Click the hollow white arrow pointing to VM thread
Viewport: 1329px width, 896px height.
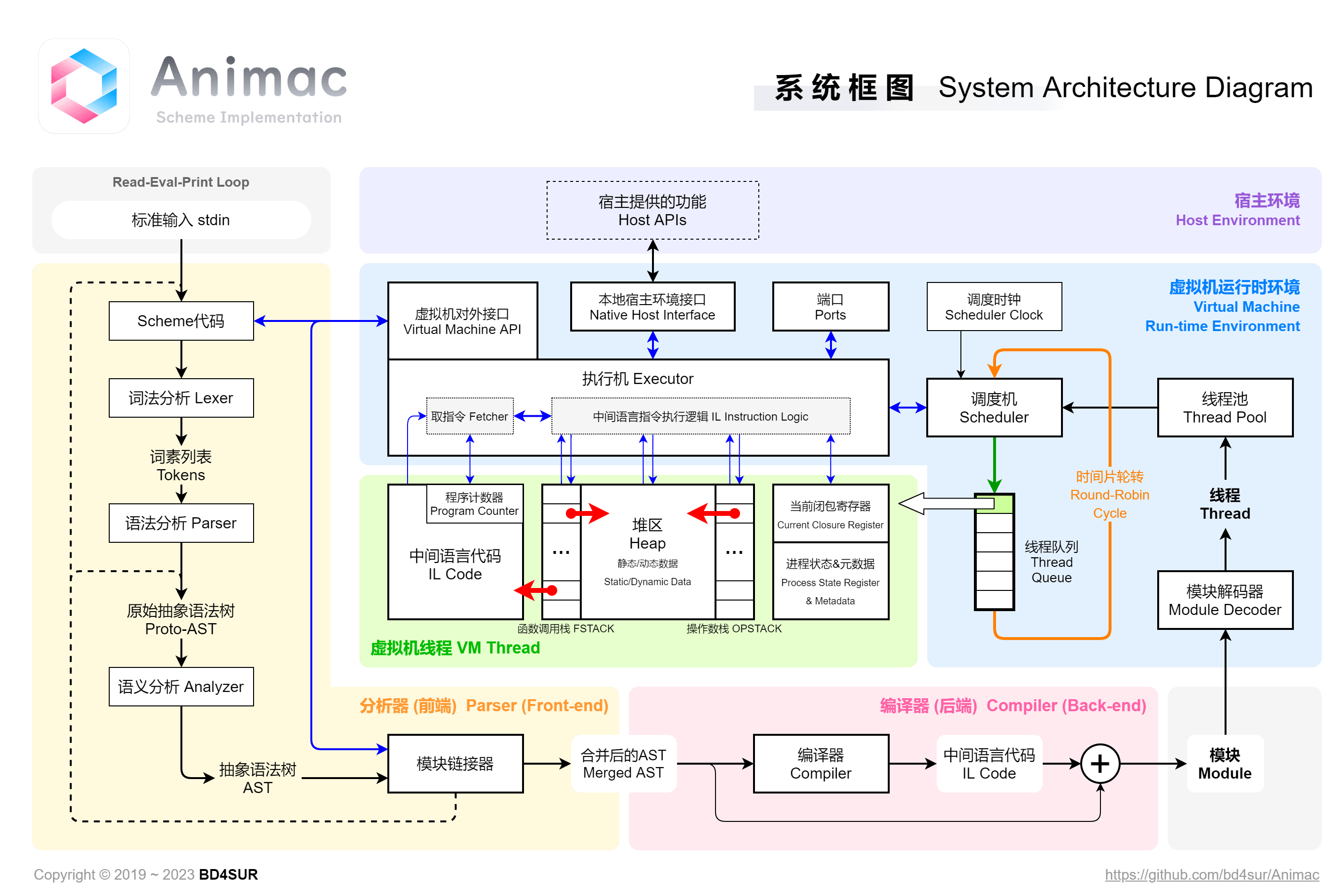tap(946, 503)
